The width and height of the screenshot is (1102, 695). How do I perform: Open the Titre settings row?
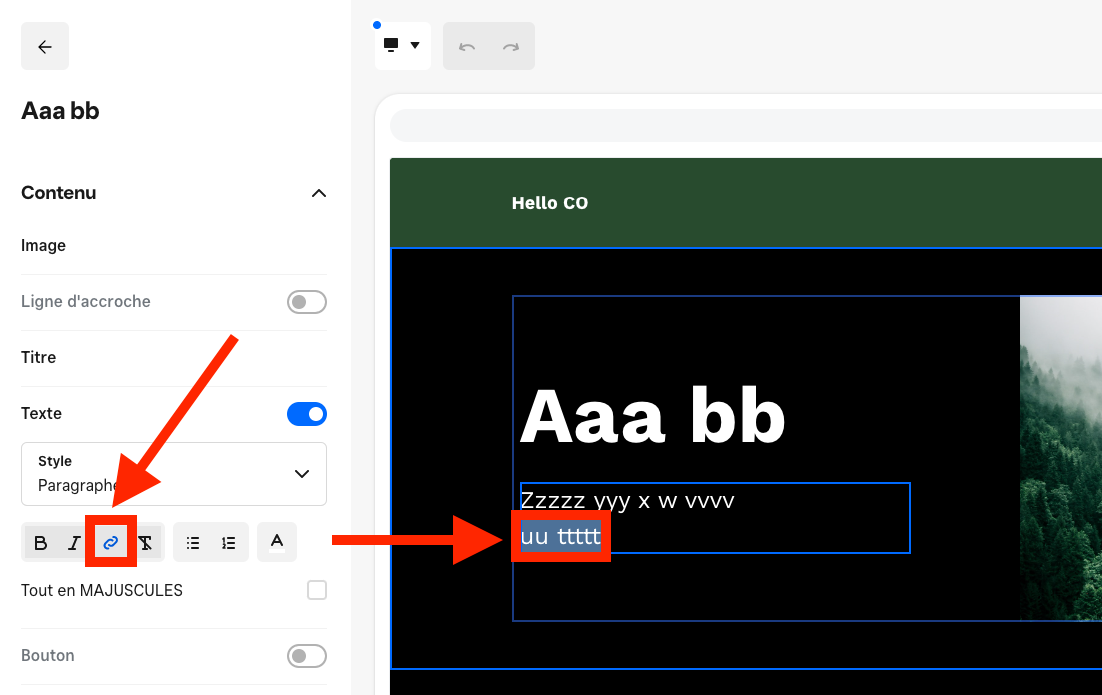(x=174, y=358)
